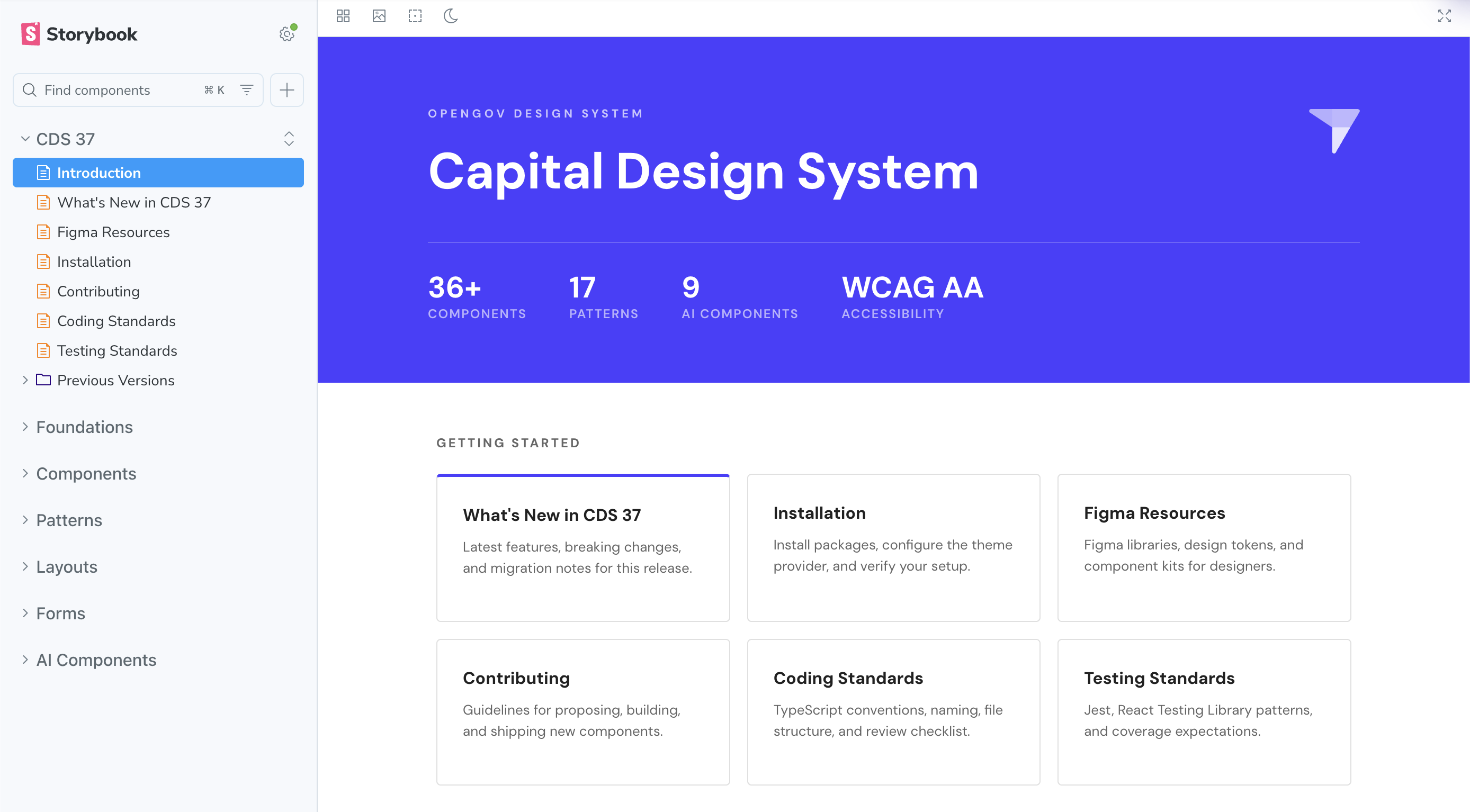Click the WCAG AA Accessibility statistic
1470x812 pixels.
click(912, 297)
